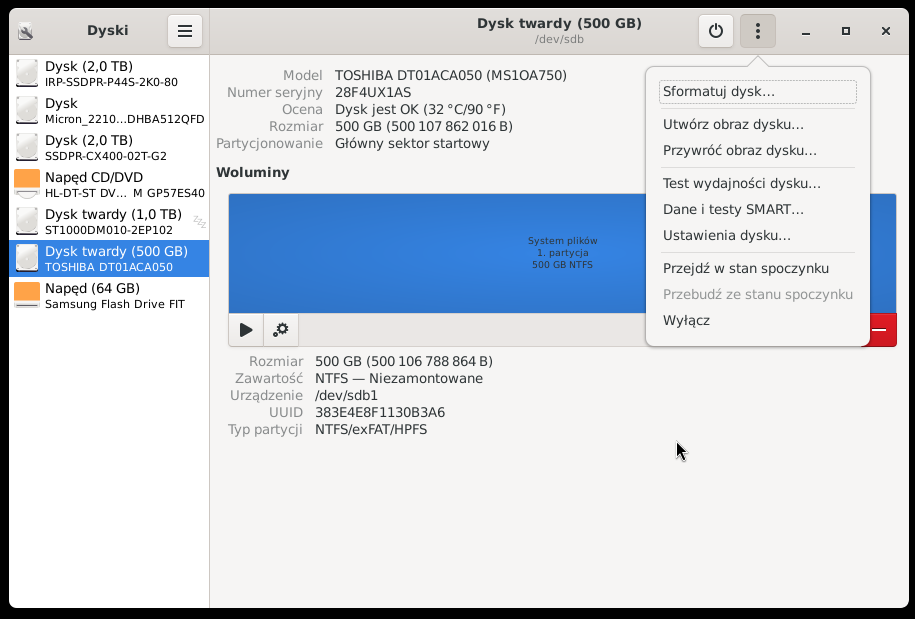The width and height of the screenshot is (915, 619).
Task: Click /dev/sdb subtitle in title bar
Action: (x=559, y=39)
